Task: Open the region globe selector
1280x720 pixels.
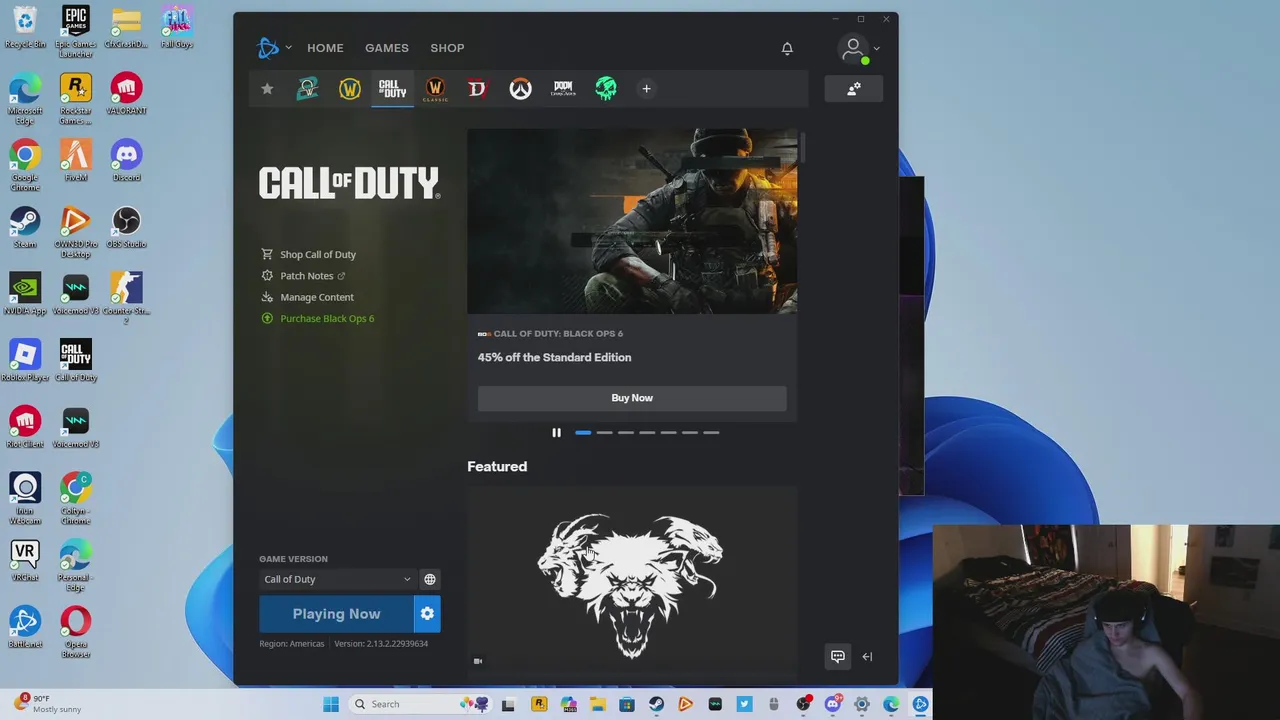Action: pos(430,579)
